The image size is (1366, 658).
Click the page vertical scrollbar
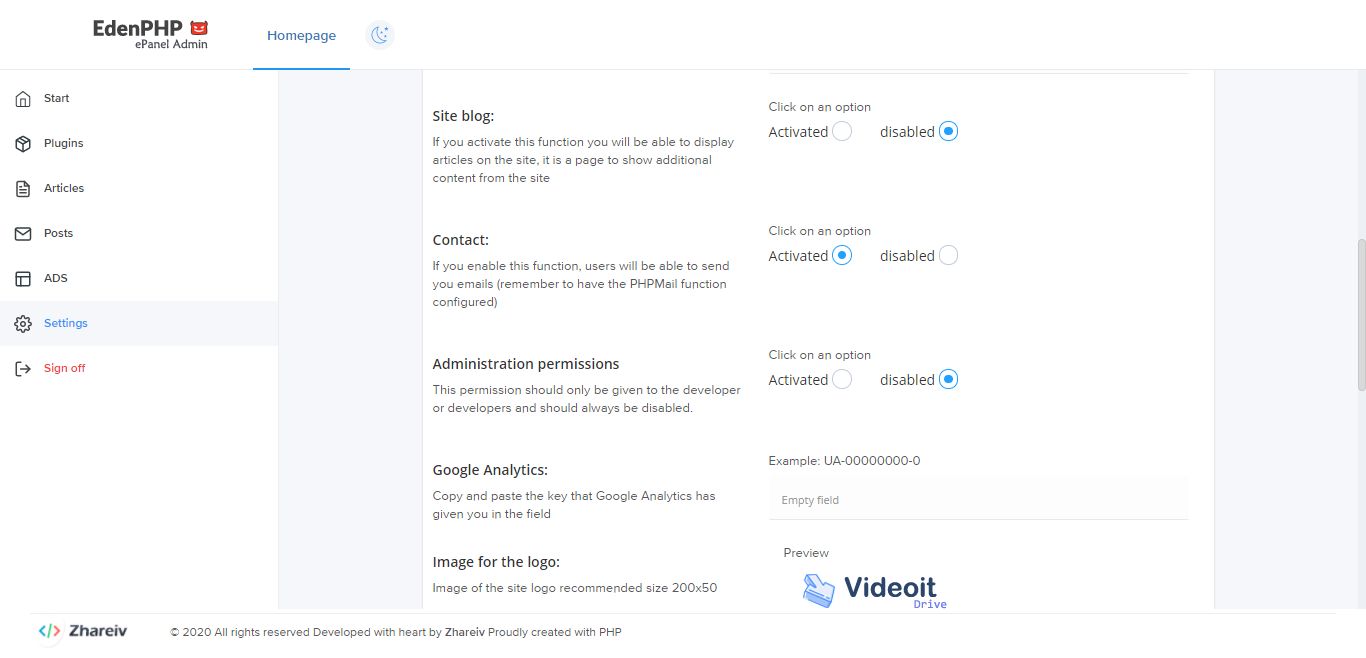pyautogui.click(x=1360, y=315)
